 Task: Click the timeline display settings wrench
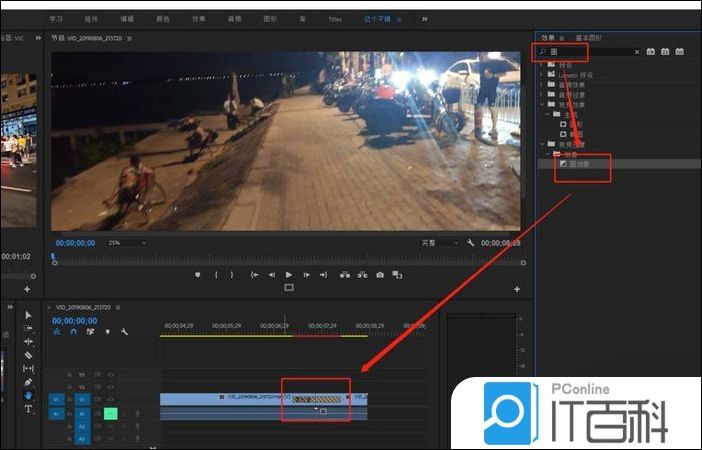click(124, 332)
